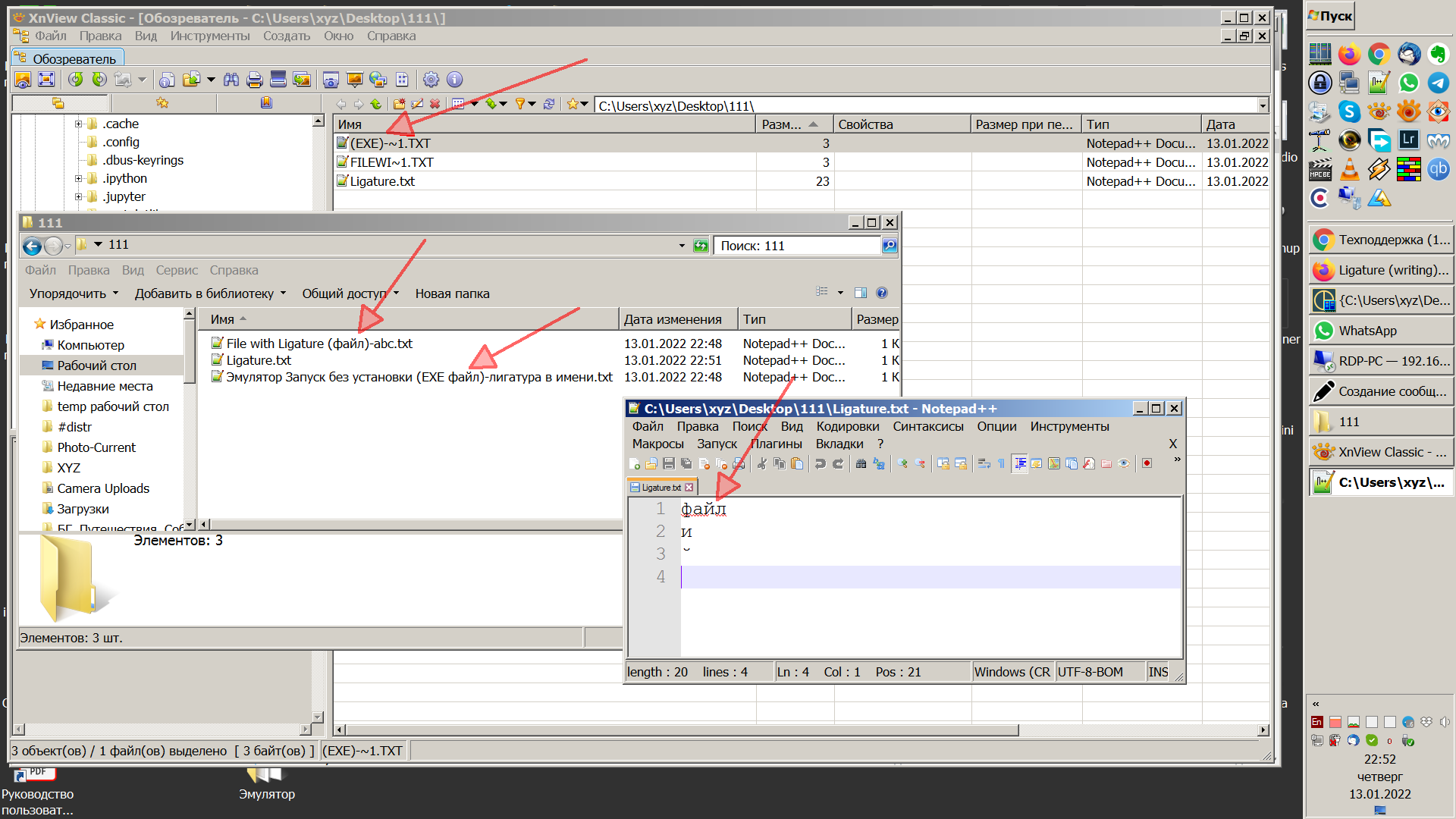The image size is (1456, 819).
Task: Click the XnView screen capture camera icon
Action: (x=331, y=80)
